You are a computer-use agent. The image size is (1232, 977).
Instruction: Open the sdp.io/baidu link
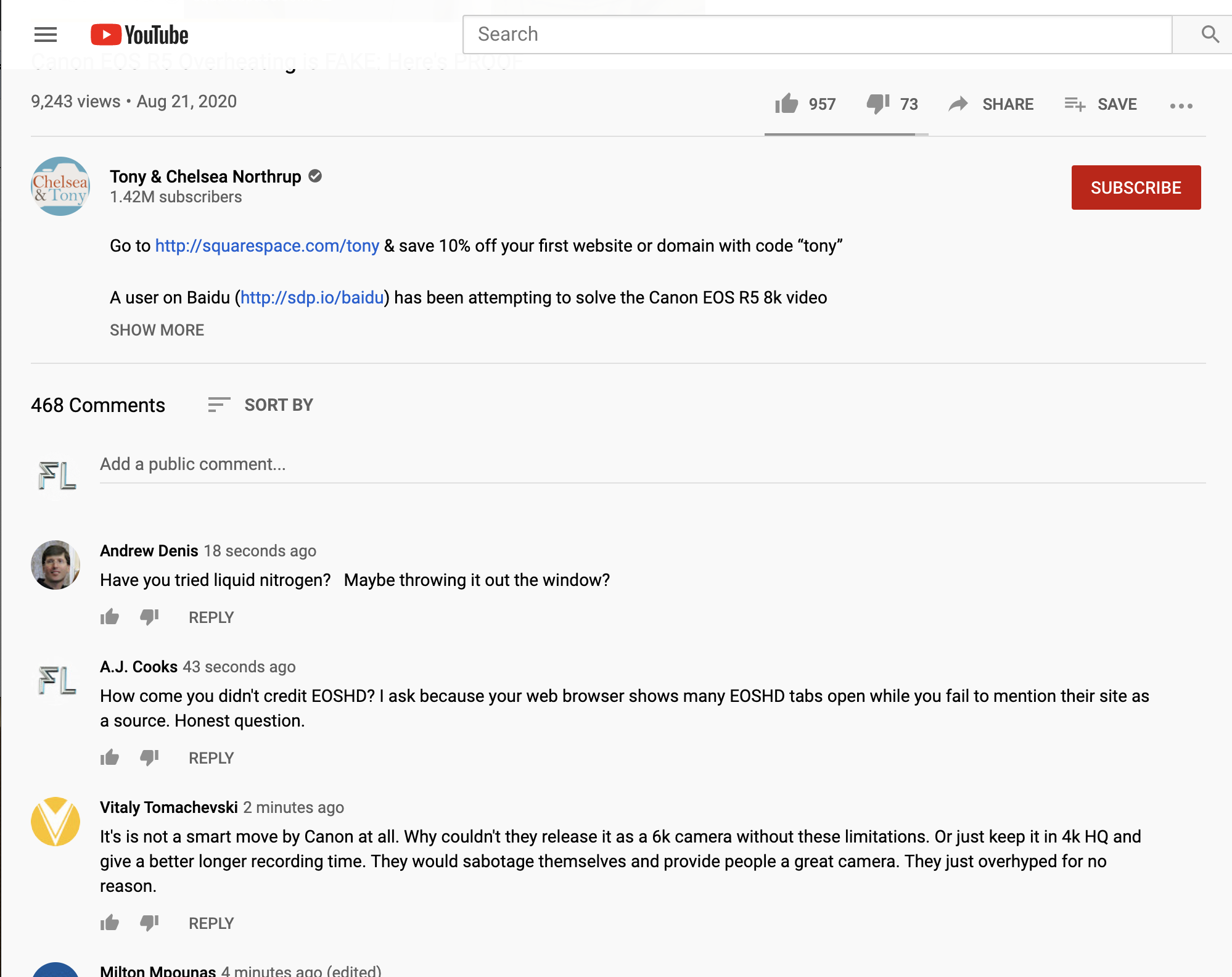pos(312,297)
